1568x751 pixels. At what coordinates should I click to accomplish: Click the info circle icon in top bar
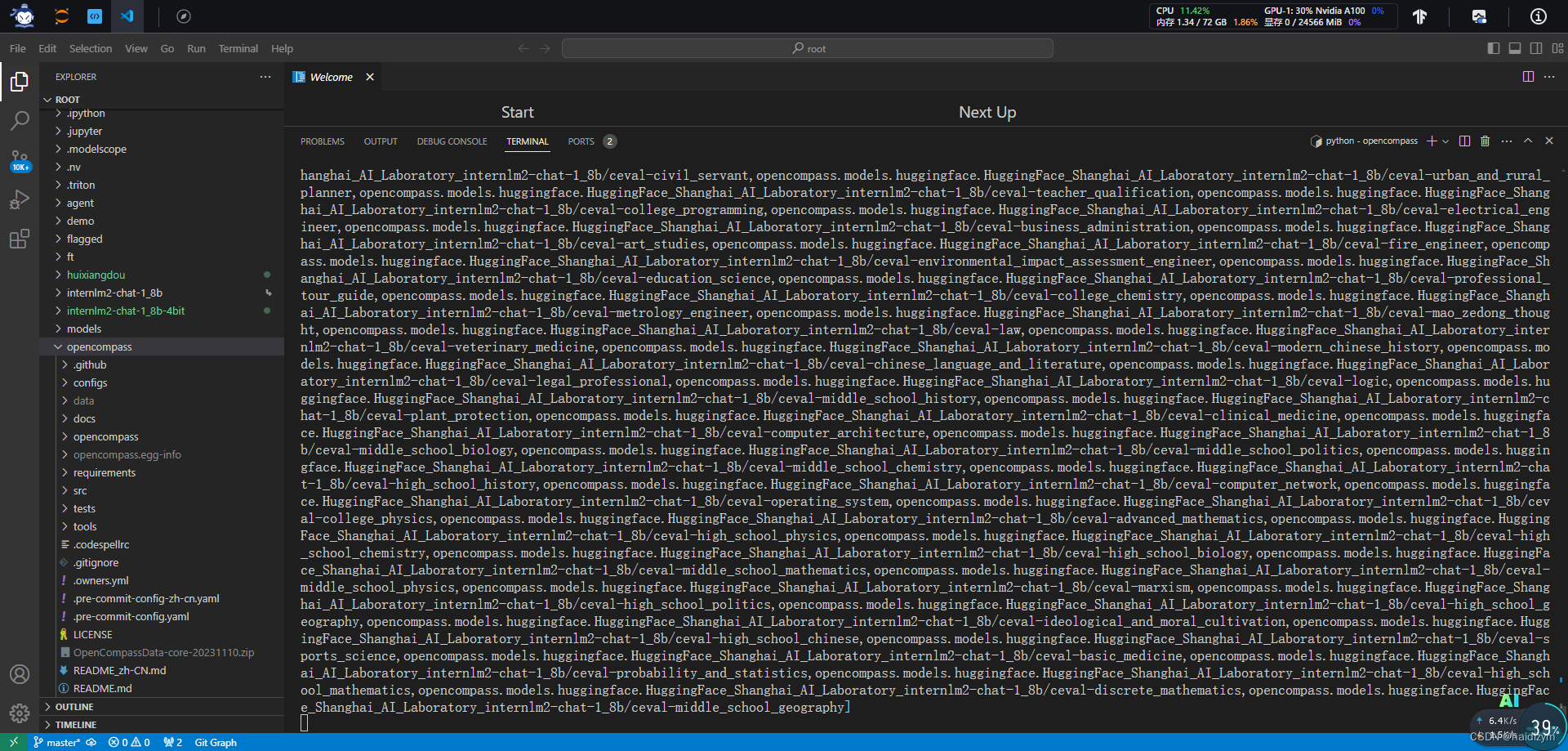pos(1539,16)
